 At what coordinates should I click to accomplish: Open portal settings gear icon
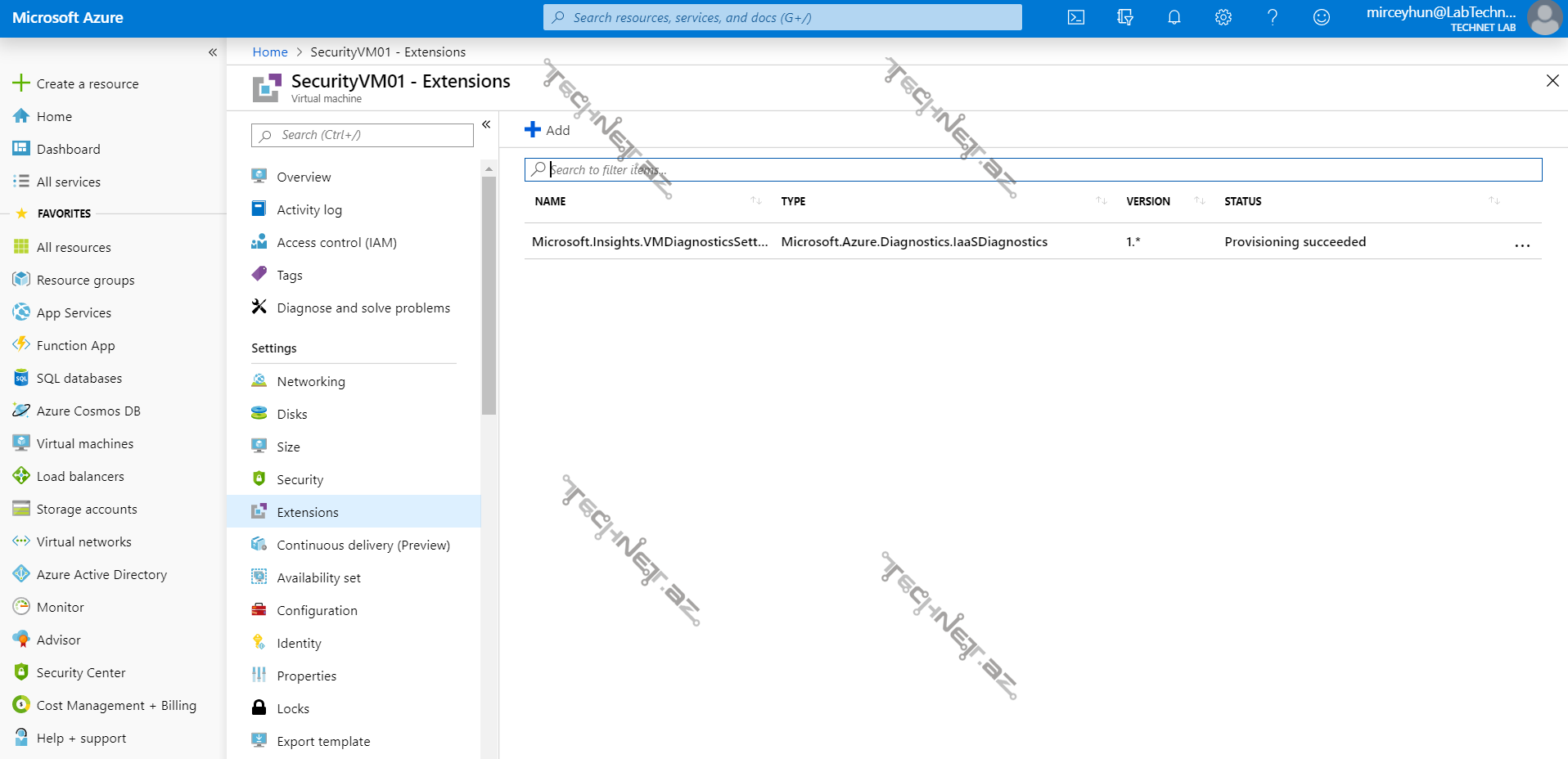(x=1223, y=17)
